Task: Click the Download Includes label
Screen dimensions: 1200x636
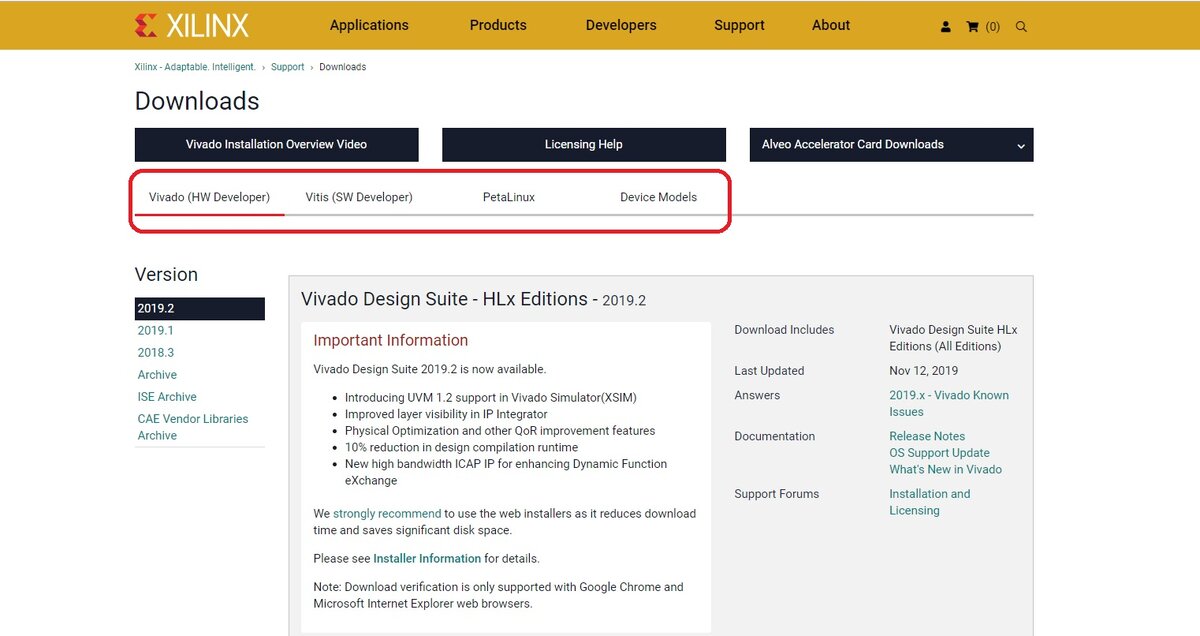Action: (x=784, y=330)
